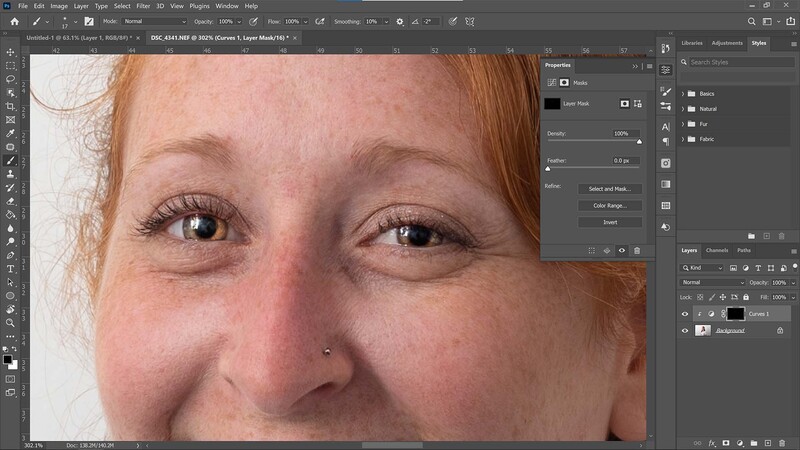Toggle lock all padlock icon

[x=746, y=297]
